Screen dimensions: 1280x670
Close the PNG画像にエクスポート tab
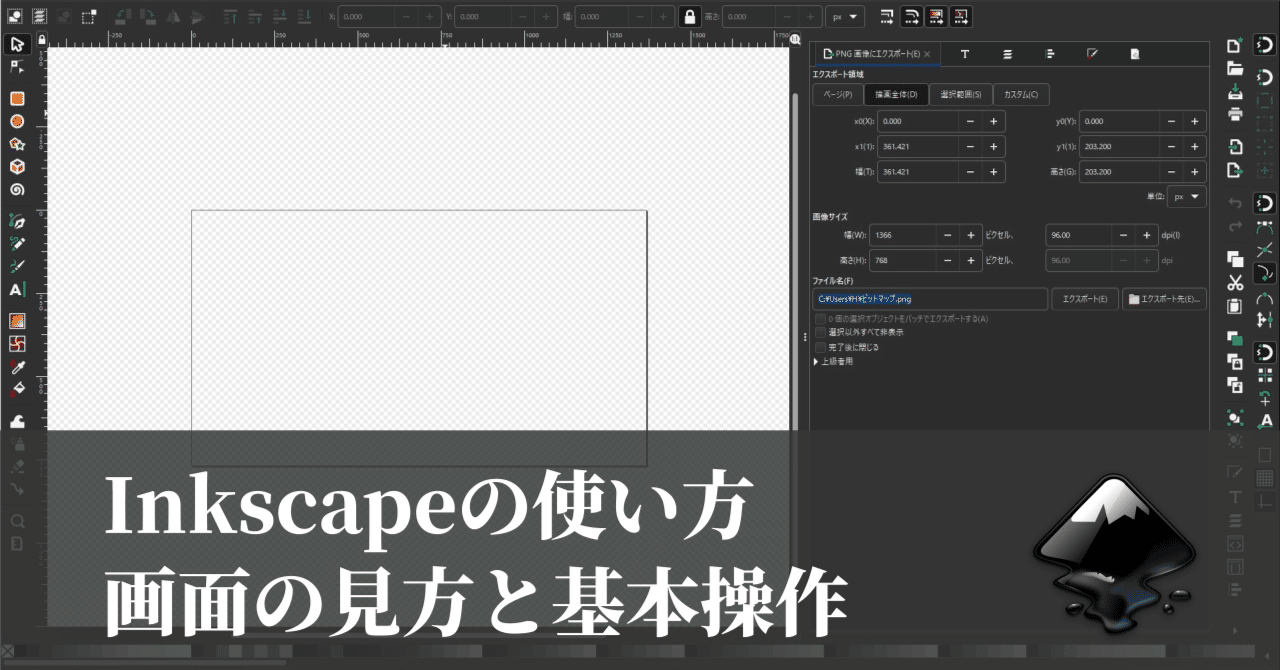[926, 54]
